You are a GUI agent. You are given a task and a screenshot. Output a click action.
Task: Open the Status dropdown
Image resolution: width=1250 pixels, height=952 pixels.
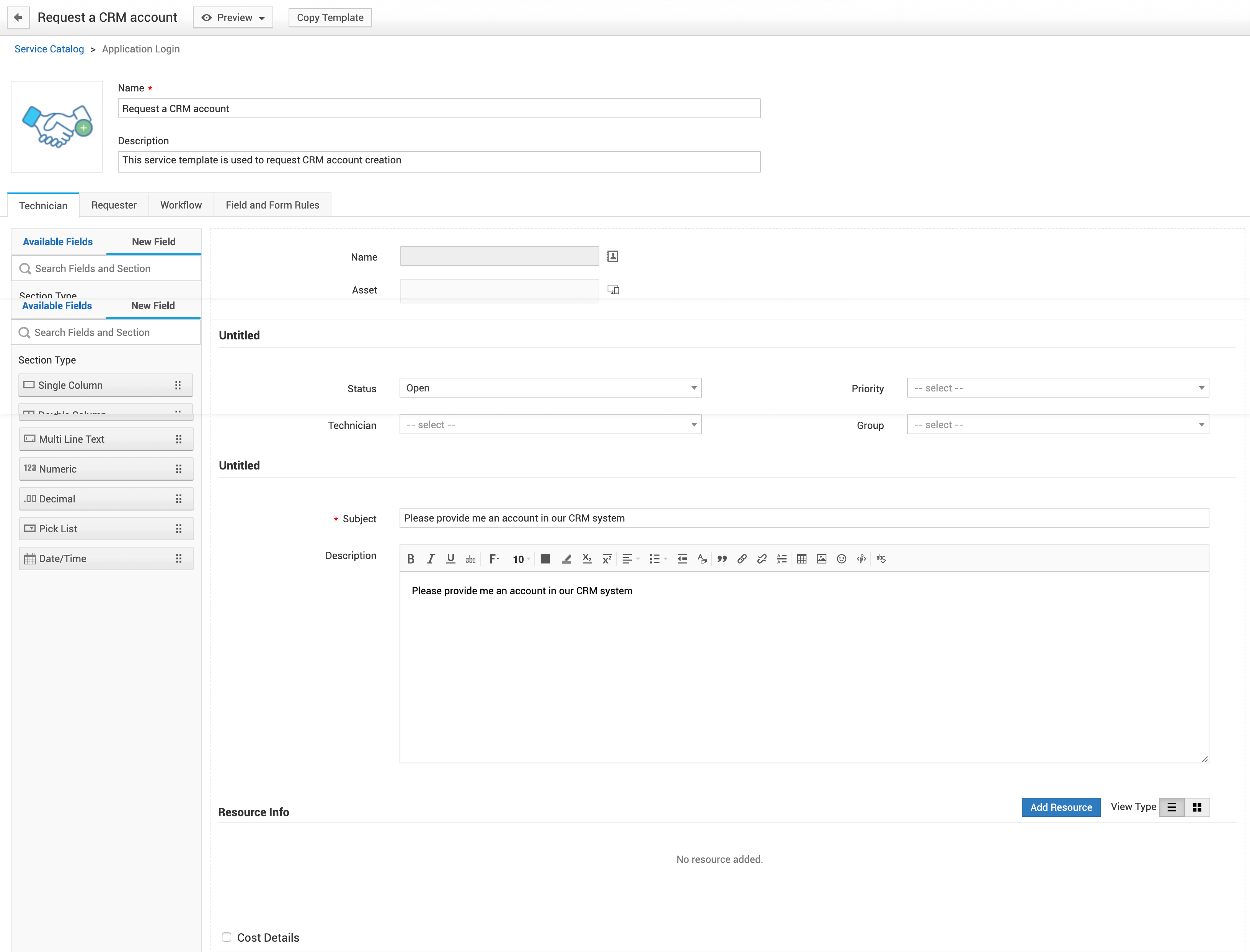click(550, 388)
